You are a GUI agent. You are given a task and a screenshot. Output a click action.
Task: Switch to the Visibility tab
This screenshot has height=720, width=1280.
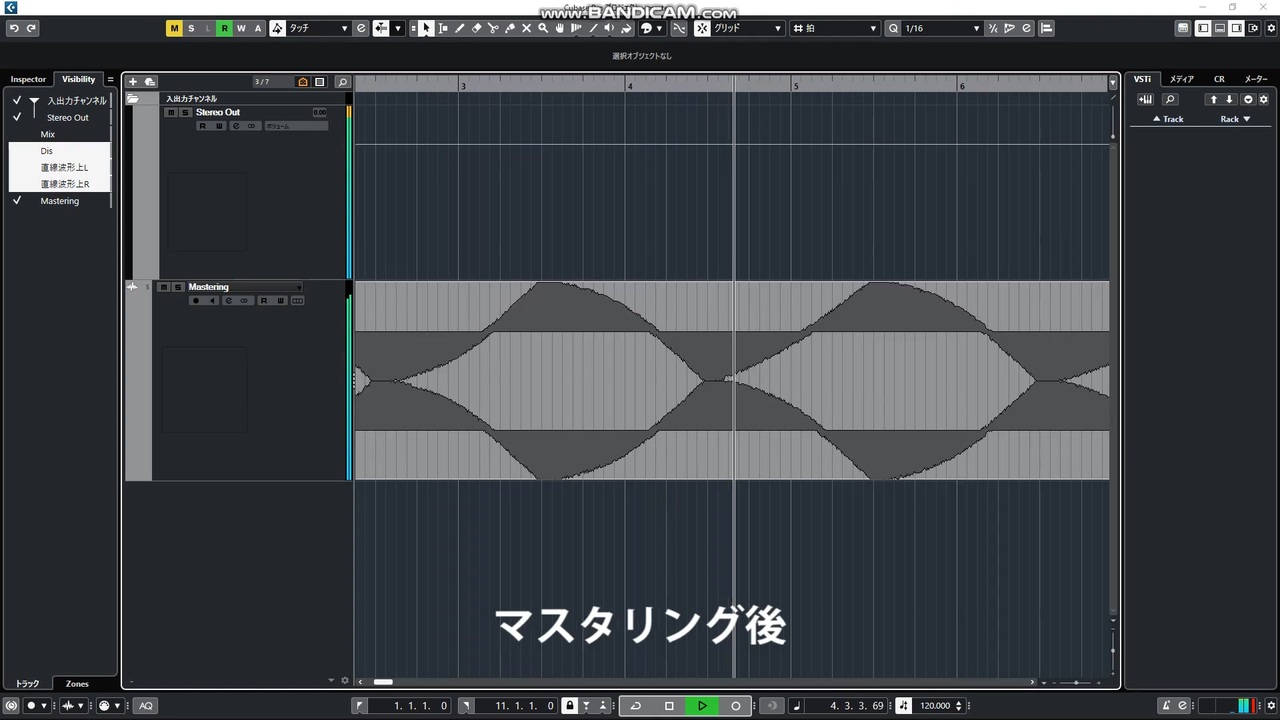(x=78, y=79)
